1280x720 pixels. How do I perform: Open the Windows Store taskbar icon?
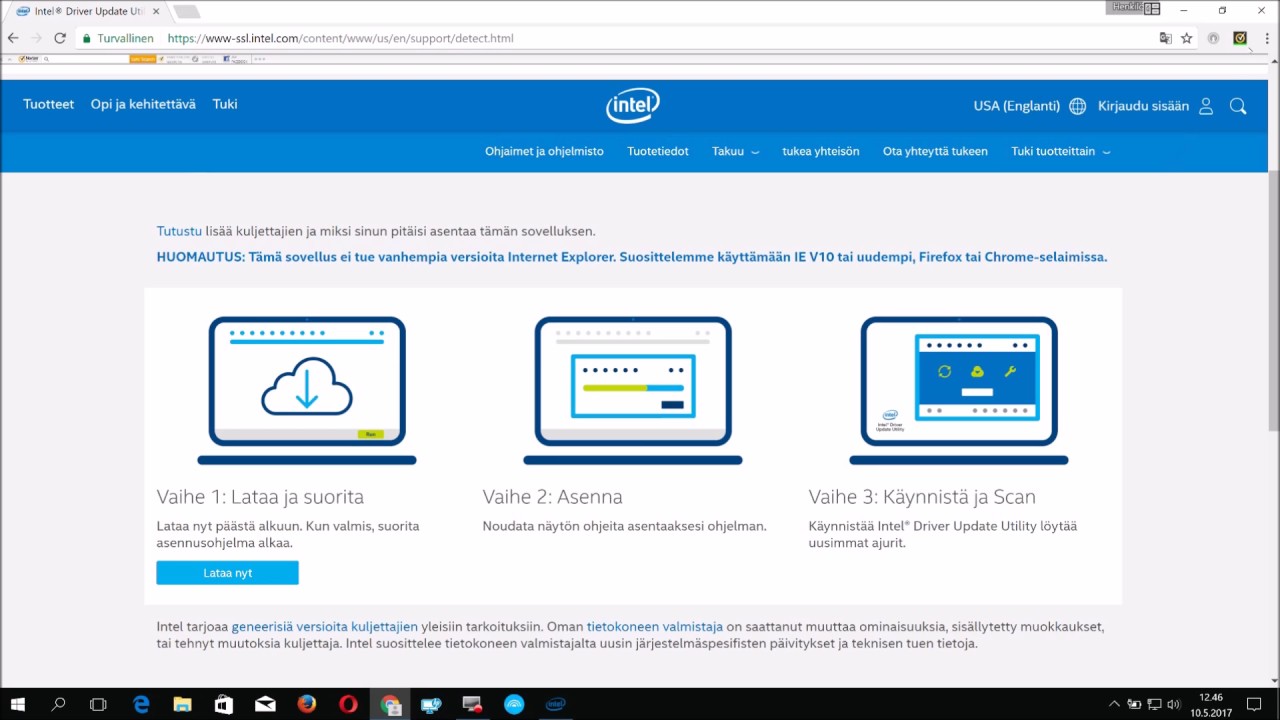tap(224, 704)
